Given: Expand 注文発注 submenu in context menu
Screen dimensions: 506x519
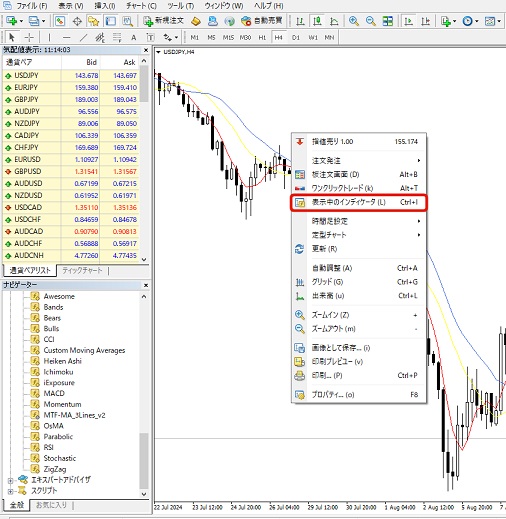Looking at the screenshot, I should 359,161.
